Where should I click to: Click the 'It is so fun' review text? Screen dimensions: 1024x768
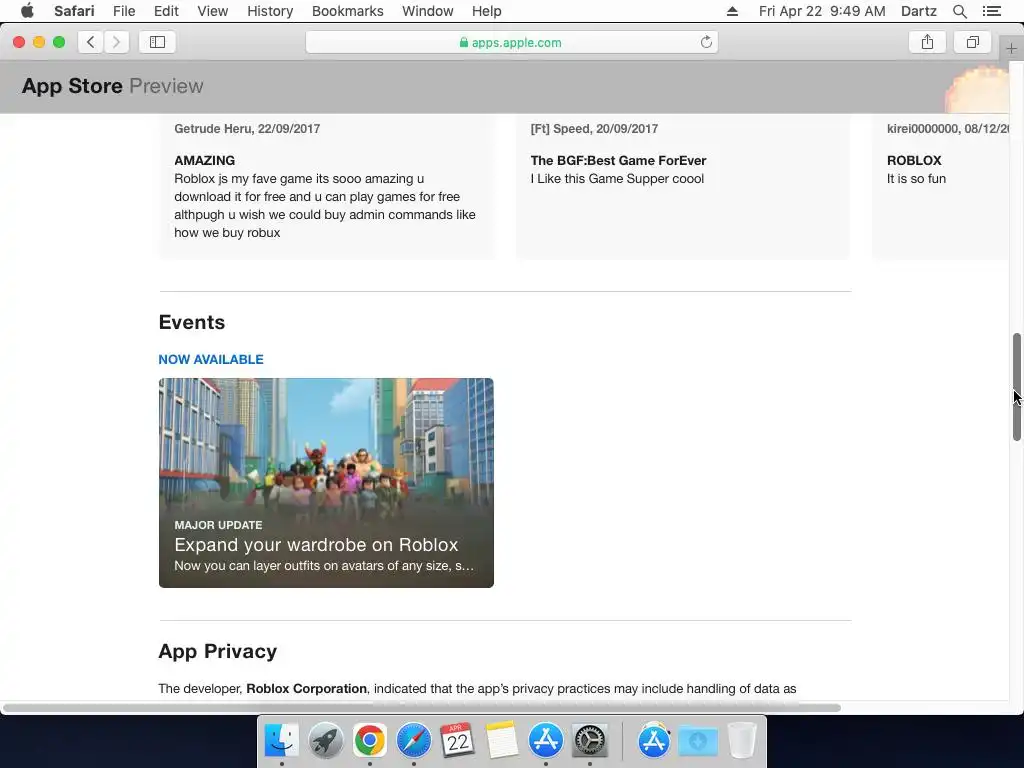coord(916,178)
